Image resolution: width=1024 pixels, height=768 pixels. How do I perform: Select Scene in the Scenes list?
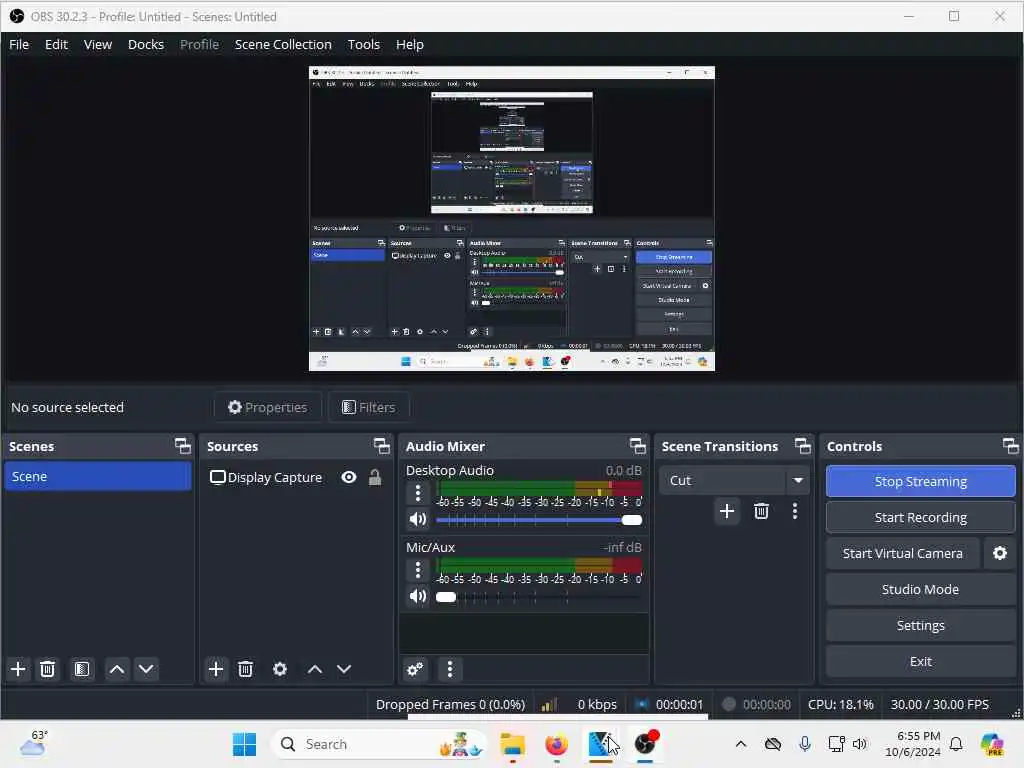click(x=98, y=477)
